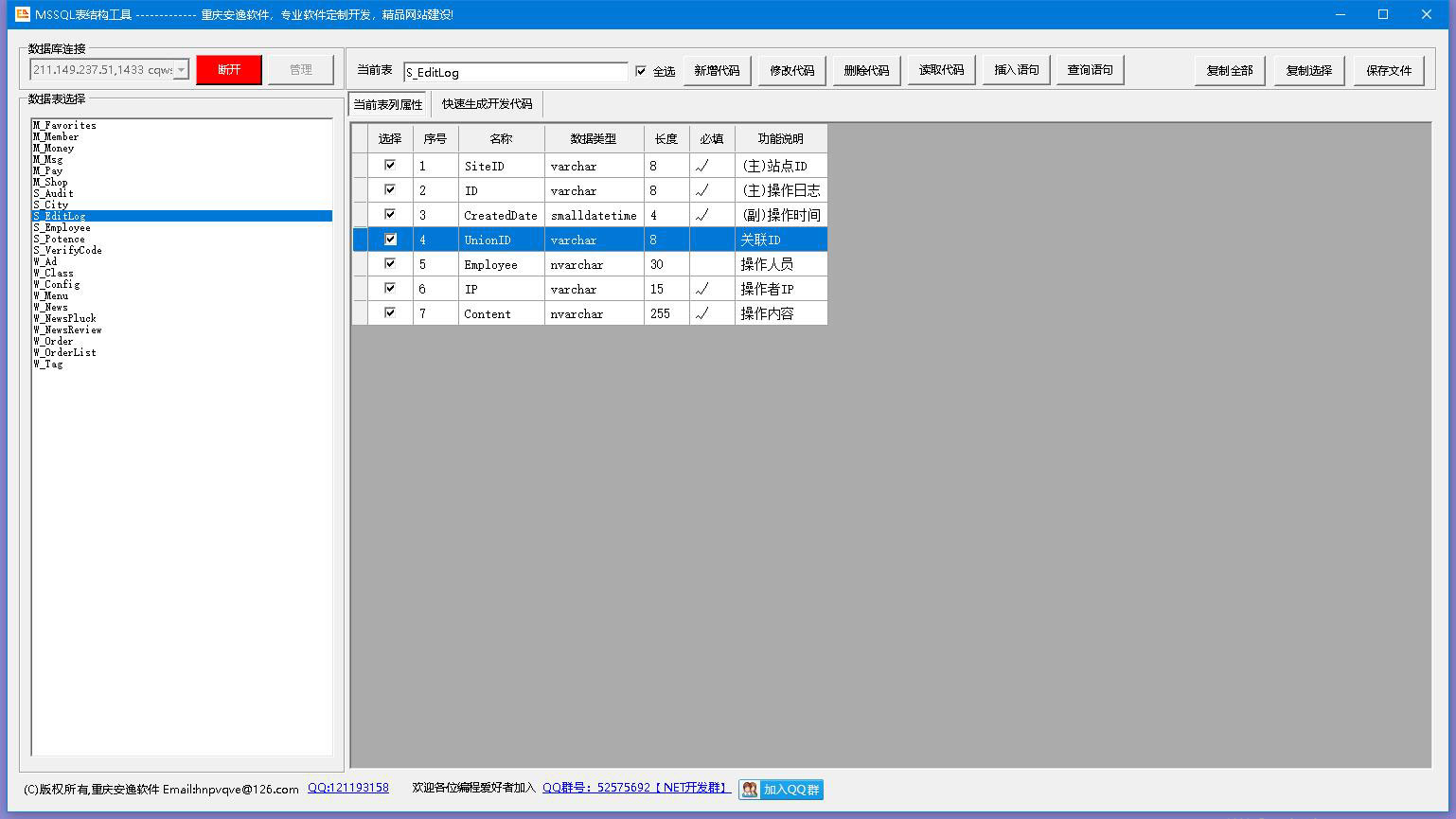1456x819 pixels.
Task: Click the 新增代码 button
Action: (x=717, y=70)
